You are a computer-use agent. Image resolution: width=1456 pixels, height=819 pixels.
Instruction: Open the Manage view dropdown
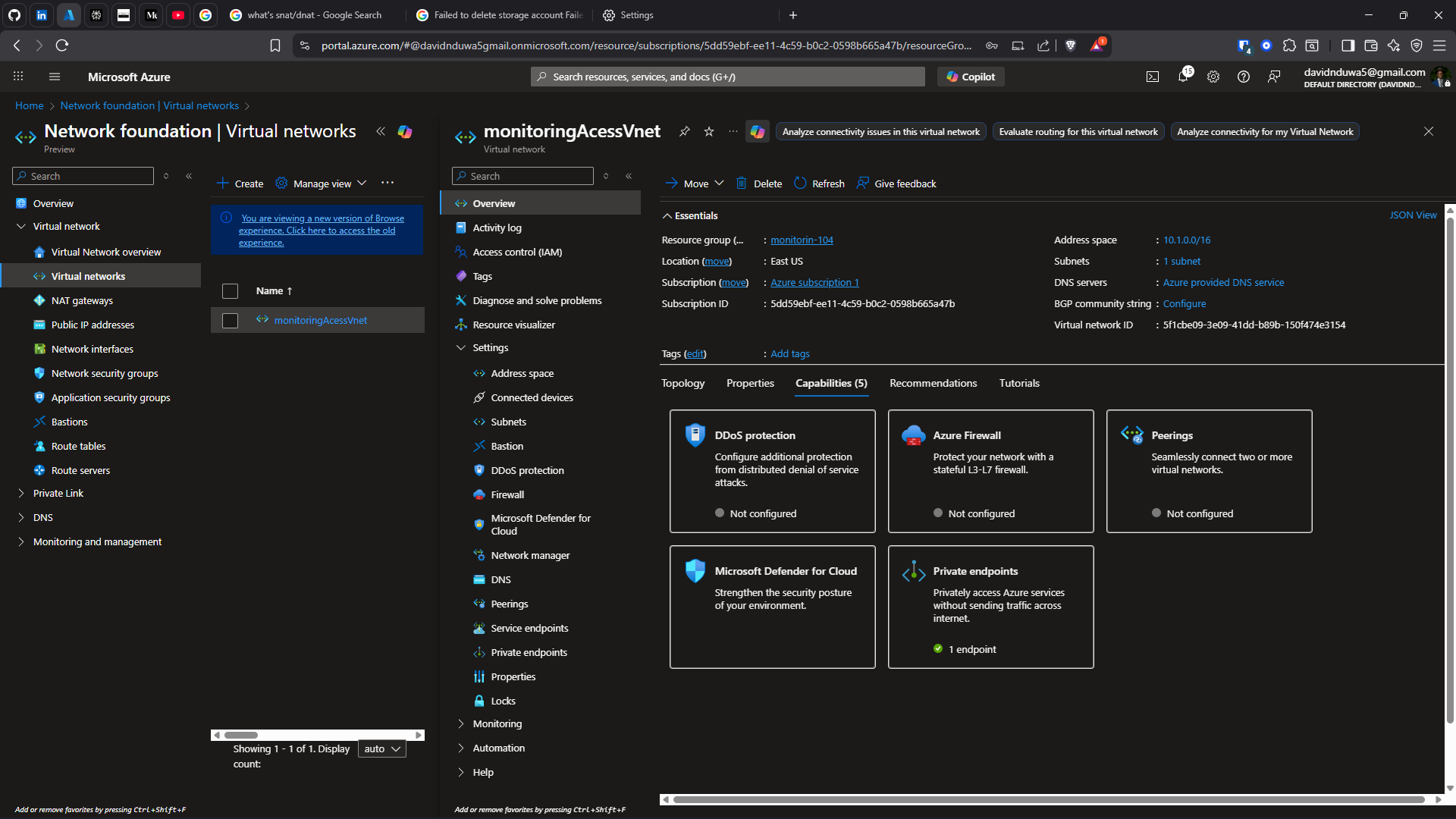coord(322,184)
